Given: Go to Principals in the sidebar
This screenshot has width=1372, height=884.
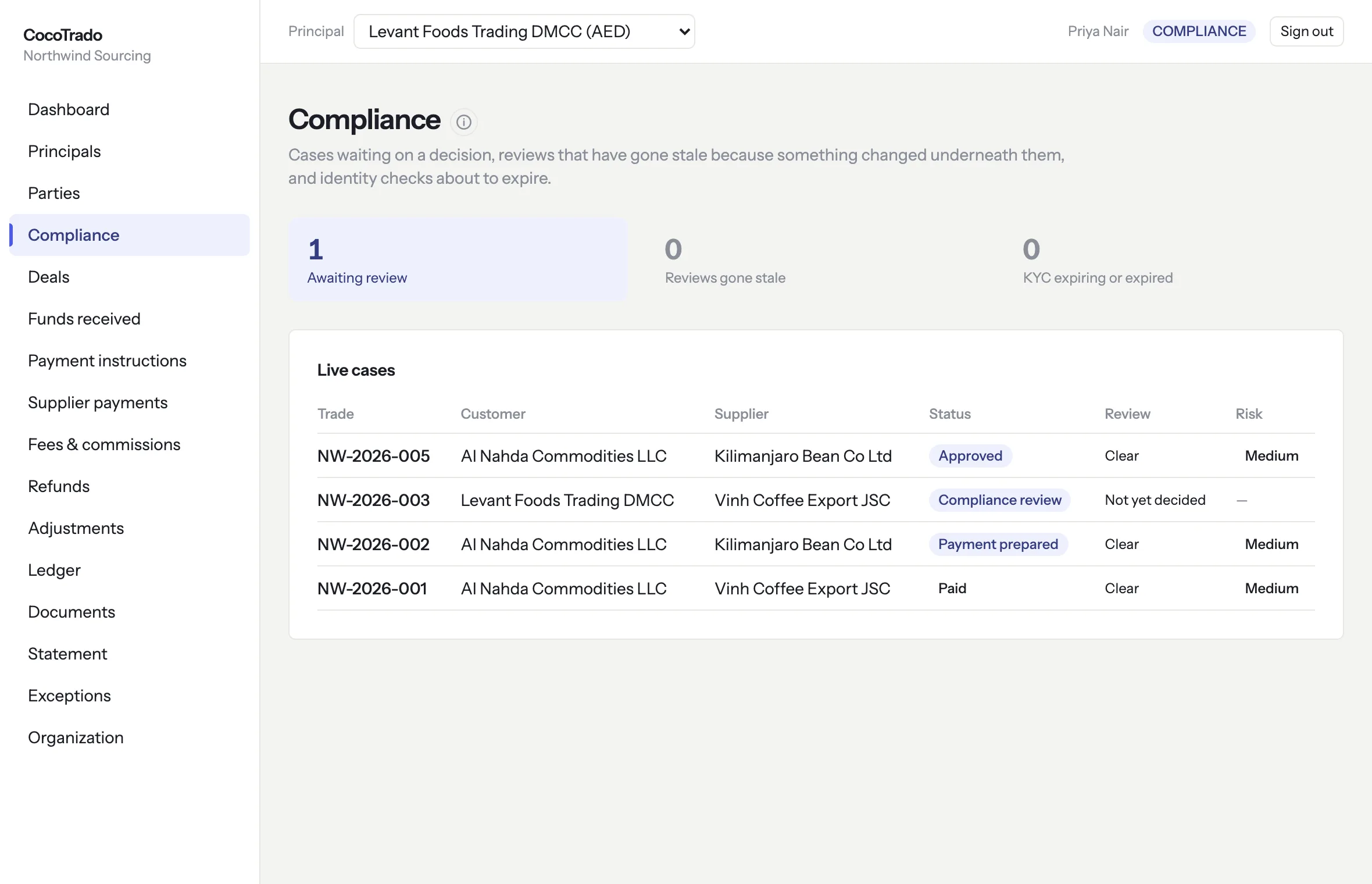Looking at the screenshot, I should (129, 151).
